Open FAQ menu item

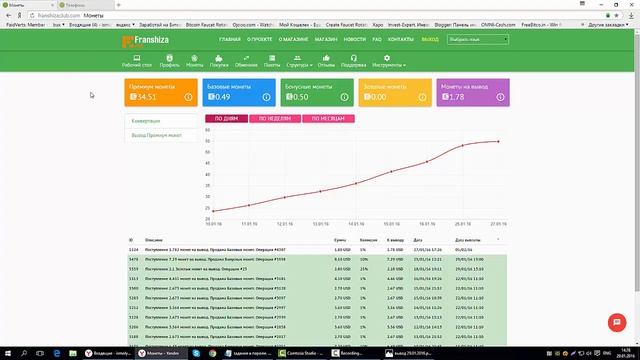[377, 40]
